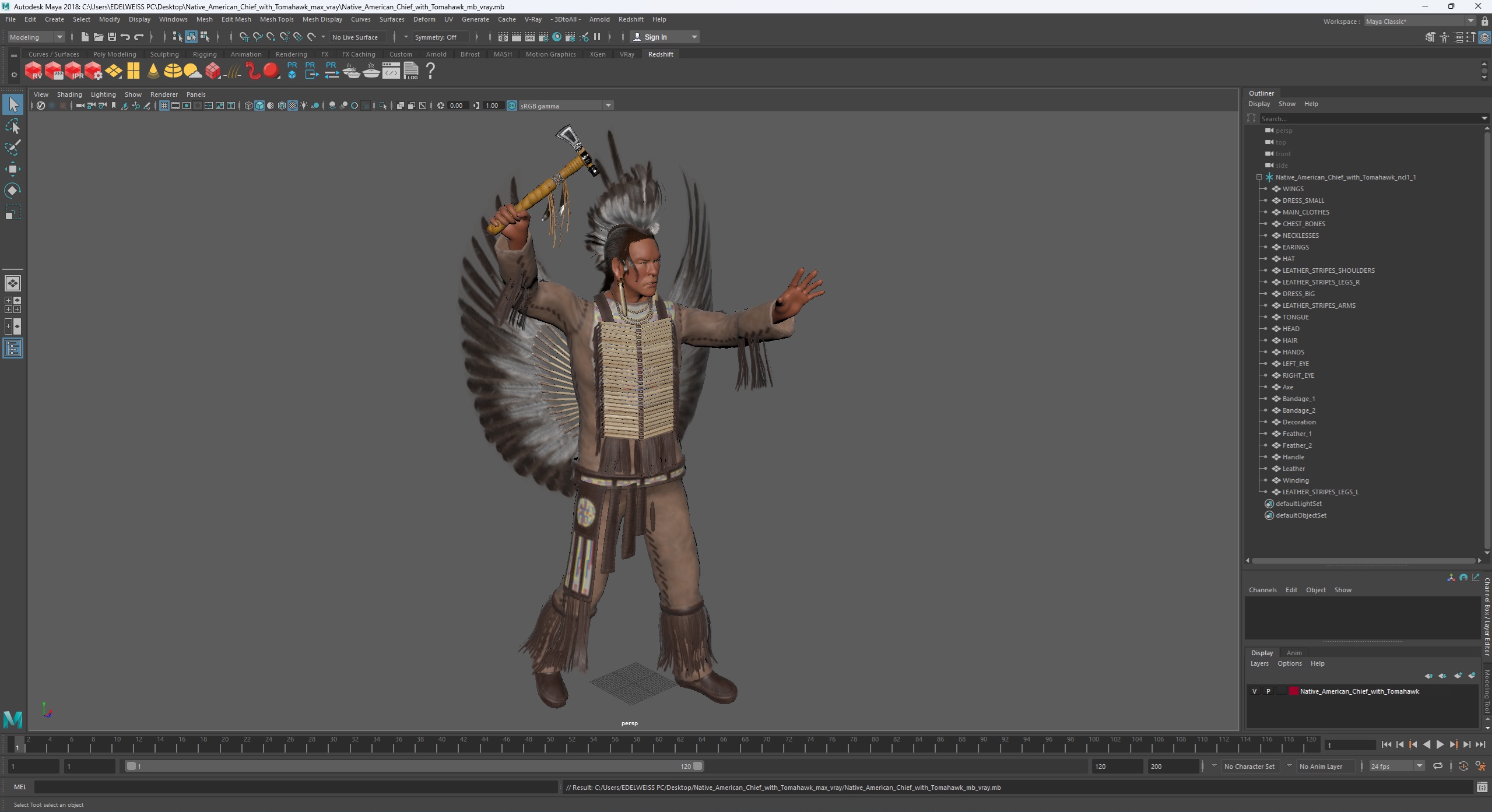Open viewport Shading menu
The image size is (1492, 812).
click(x=69, y=94)
